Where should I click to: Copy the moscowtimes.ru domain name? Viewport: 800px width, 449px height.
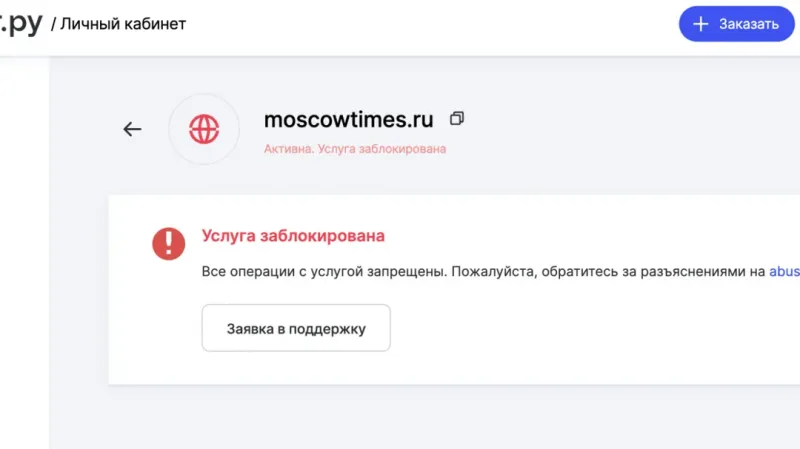457,119
